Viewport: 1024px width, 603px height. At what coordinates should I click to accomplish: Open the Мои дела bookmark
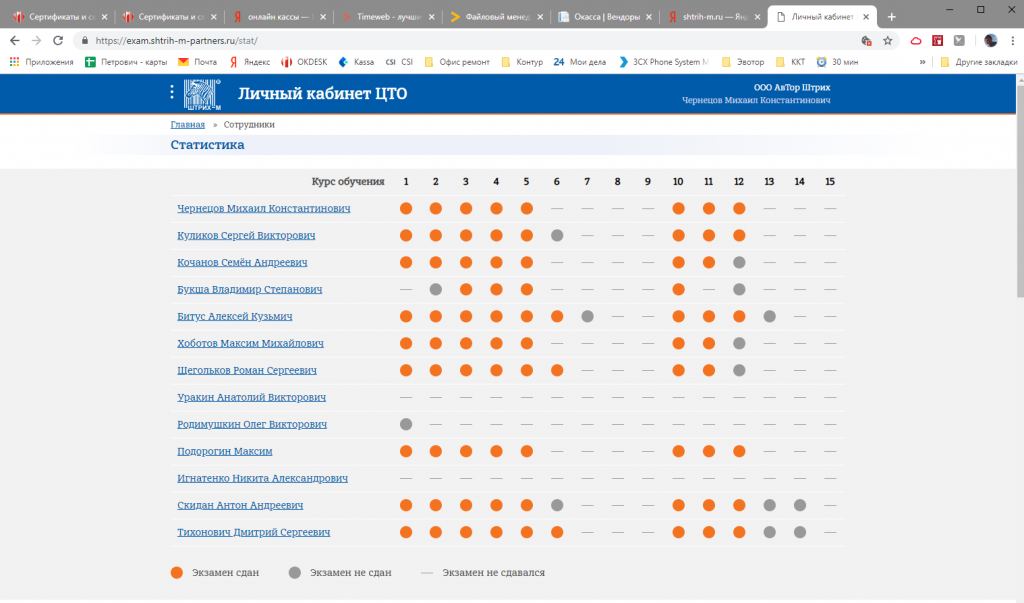579,62
